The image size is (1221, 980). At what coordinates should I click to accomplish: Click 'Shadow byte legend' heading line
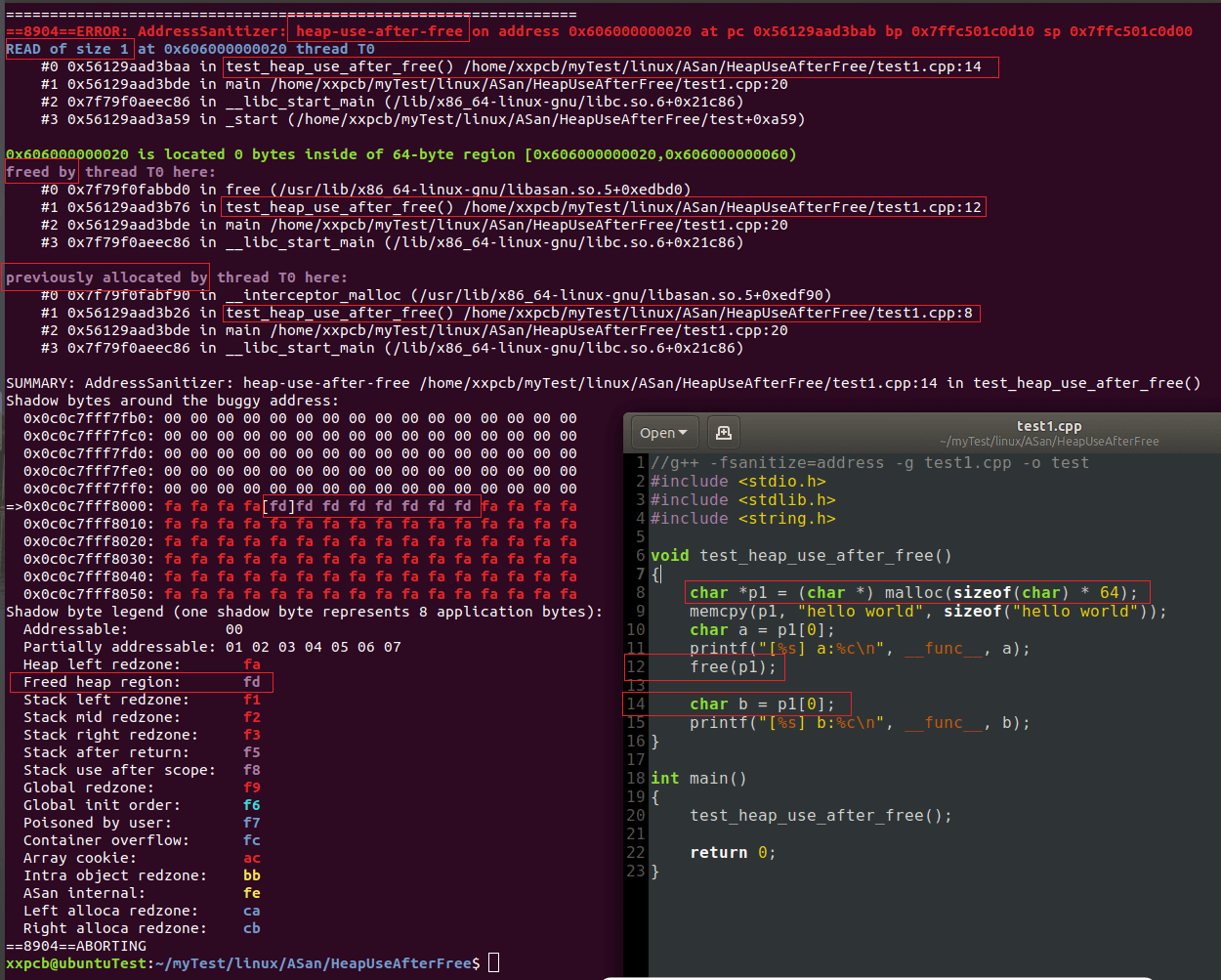click(x=305, y=612)
